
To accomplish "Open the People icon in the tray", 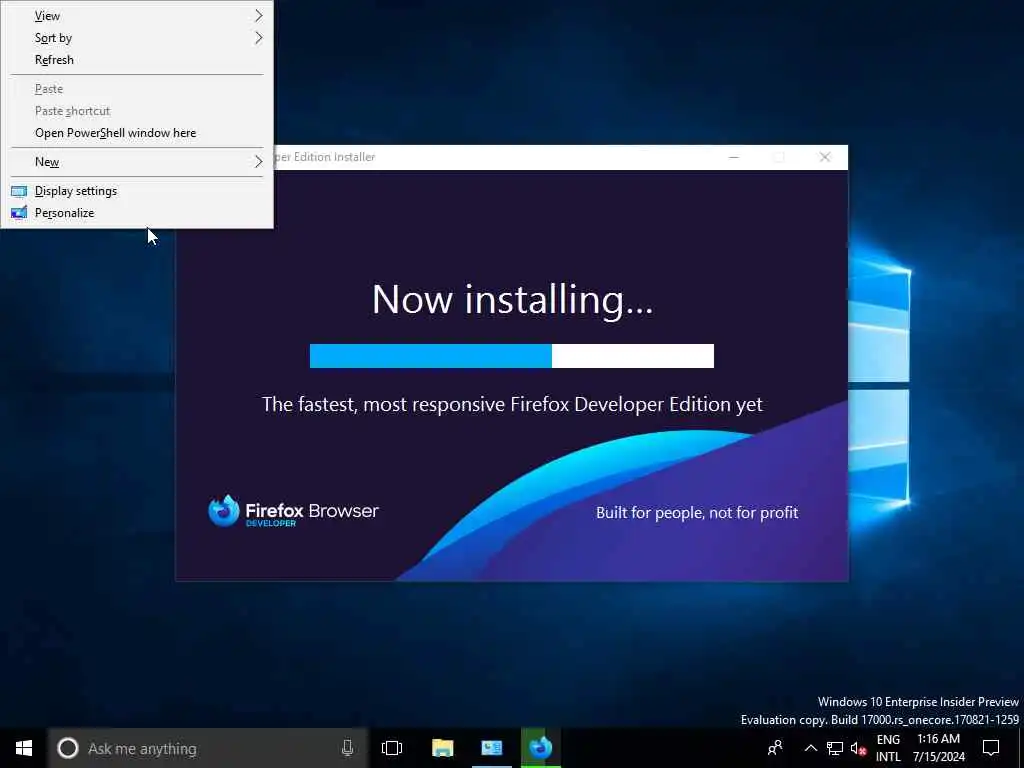I will (x=775, y=748).
